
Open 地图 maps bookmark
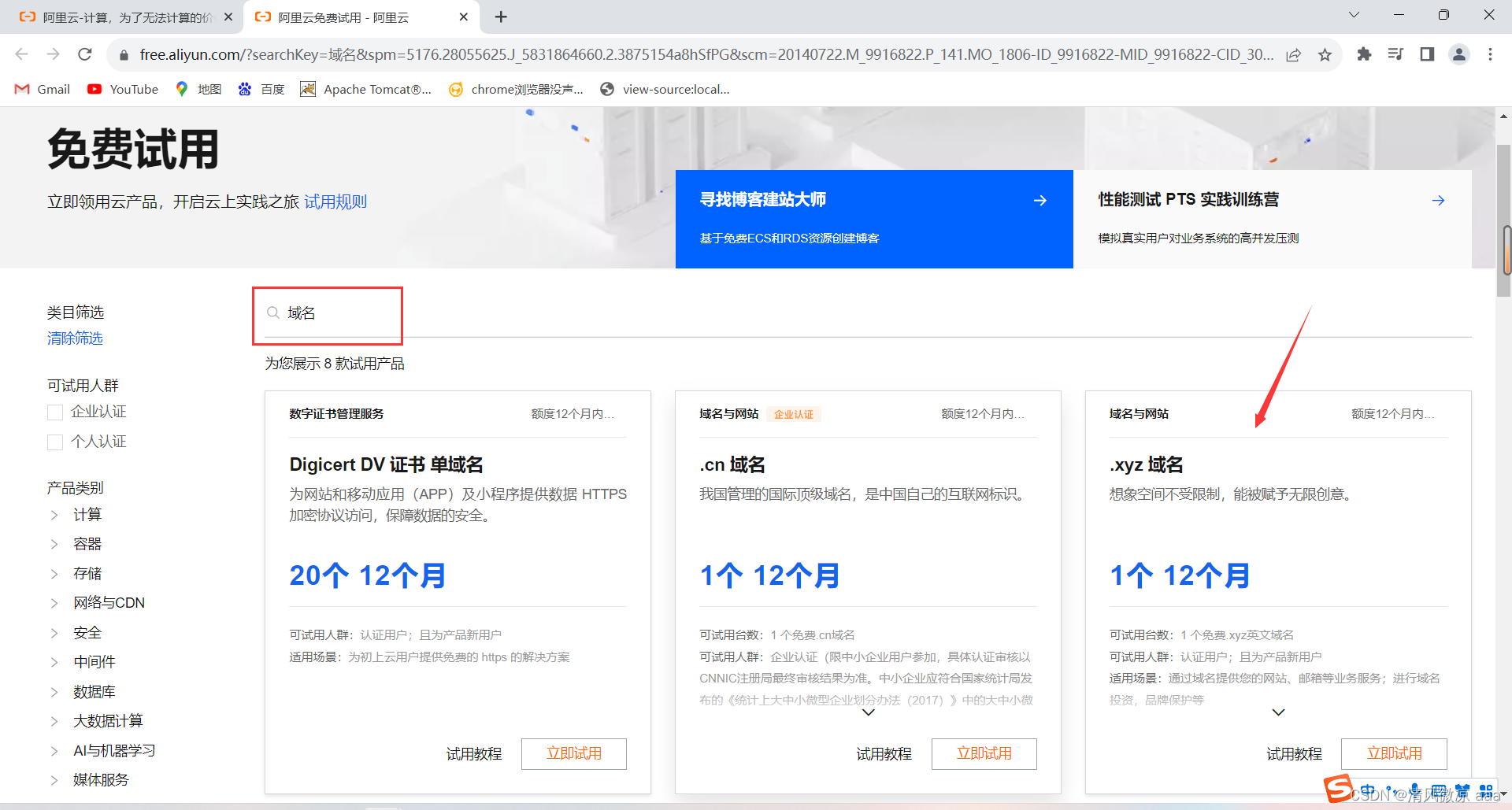(198, 89)
